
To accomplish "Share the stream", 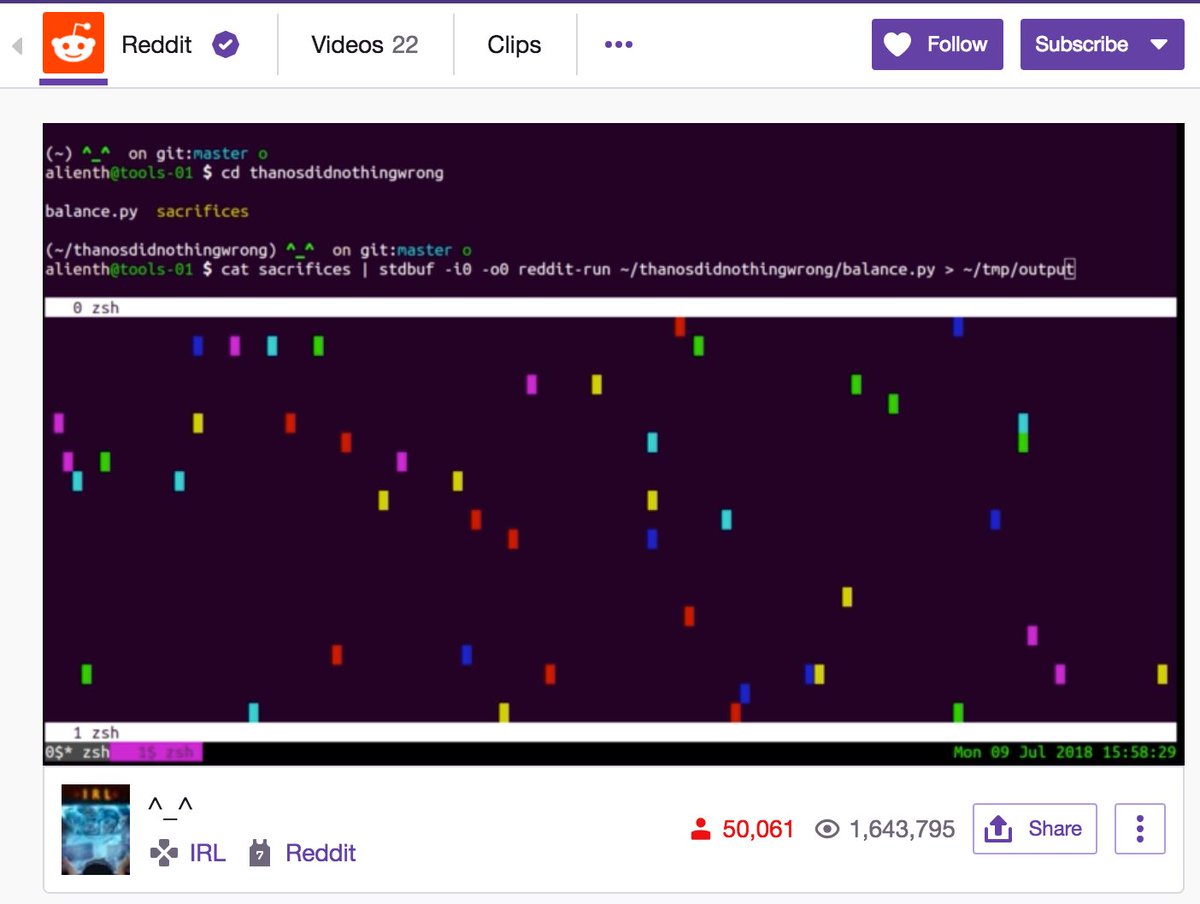I will coord(1035,829).
